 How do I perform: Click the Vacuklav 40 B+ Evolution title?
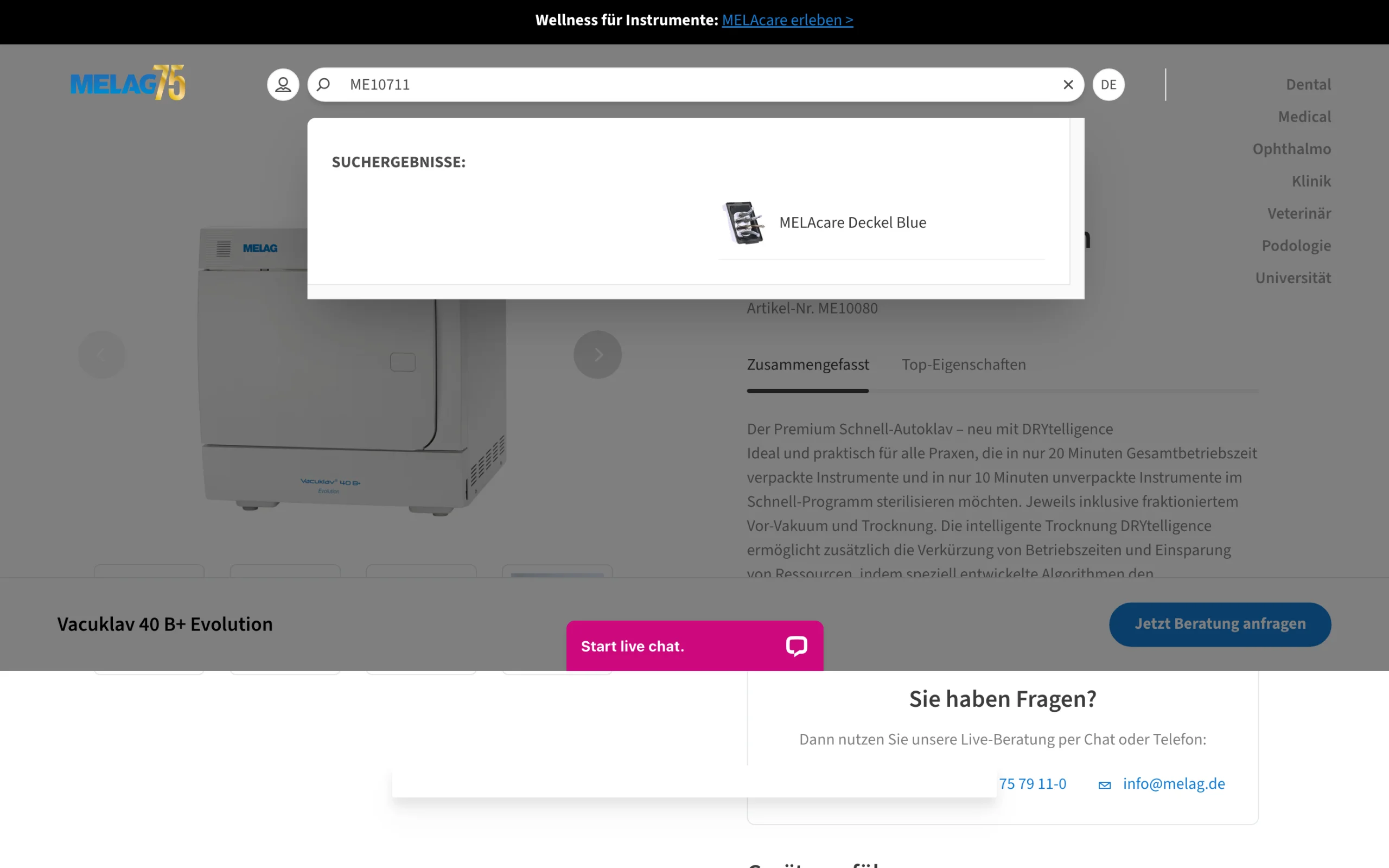pos(165,624)
